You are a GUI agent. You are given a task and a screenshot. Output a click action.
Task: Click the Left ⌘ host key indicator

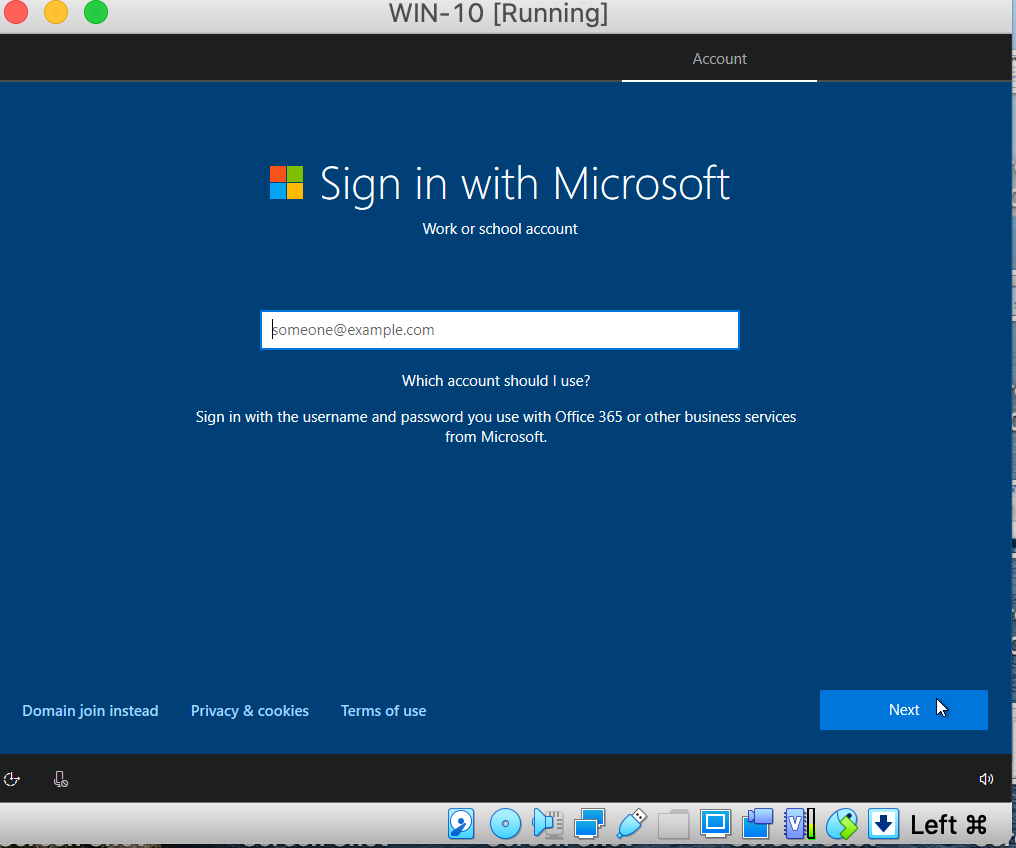[x=949, y=825]
